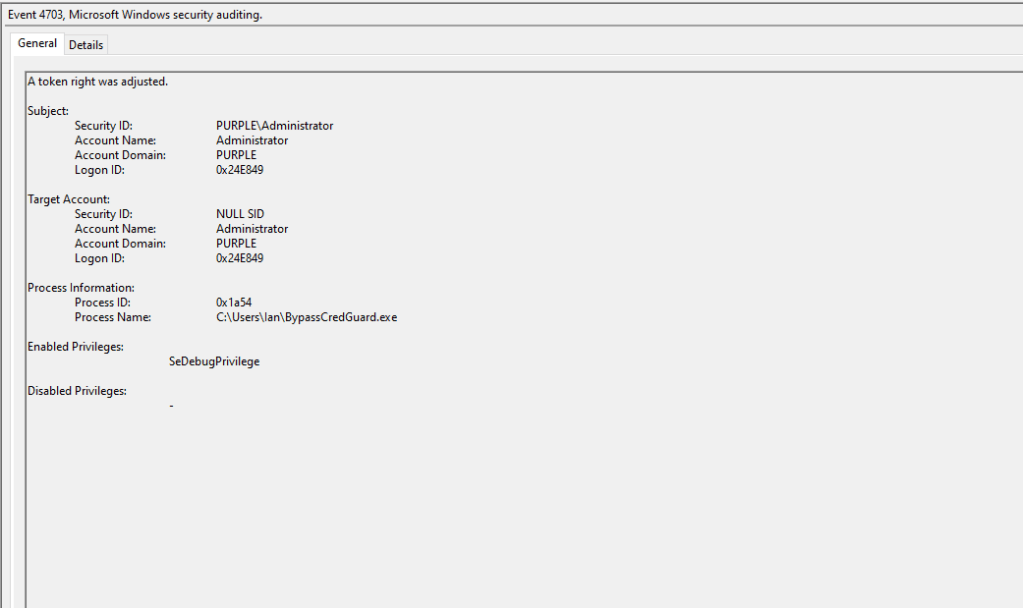Click the Process Information heading
The width and height of the screenshot is (1023, 608).
click(x=81, y=288)
